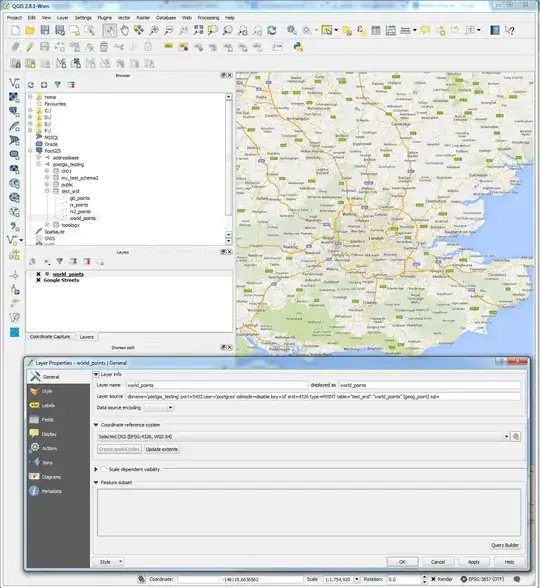
Task: Click the Apply button
Action: point(474,562)
